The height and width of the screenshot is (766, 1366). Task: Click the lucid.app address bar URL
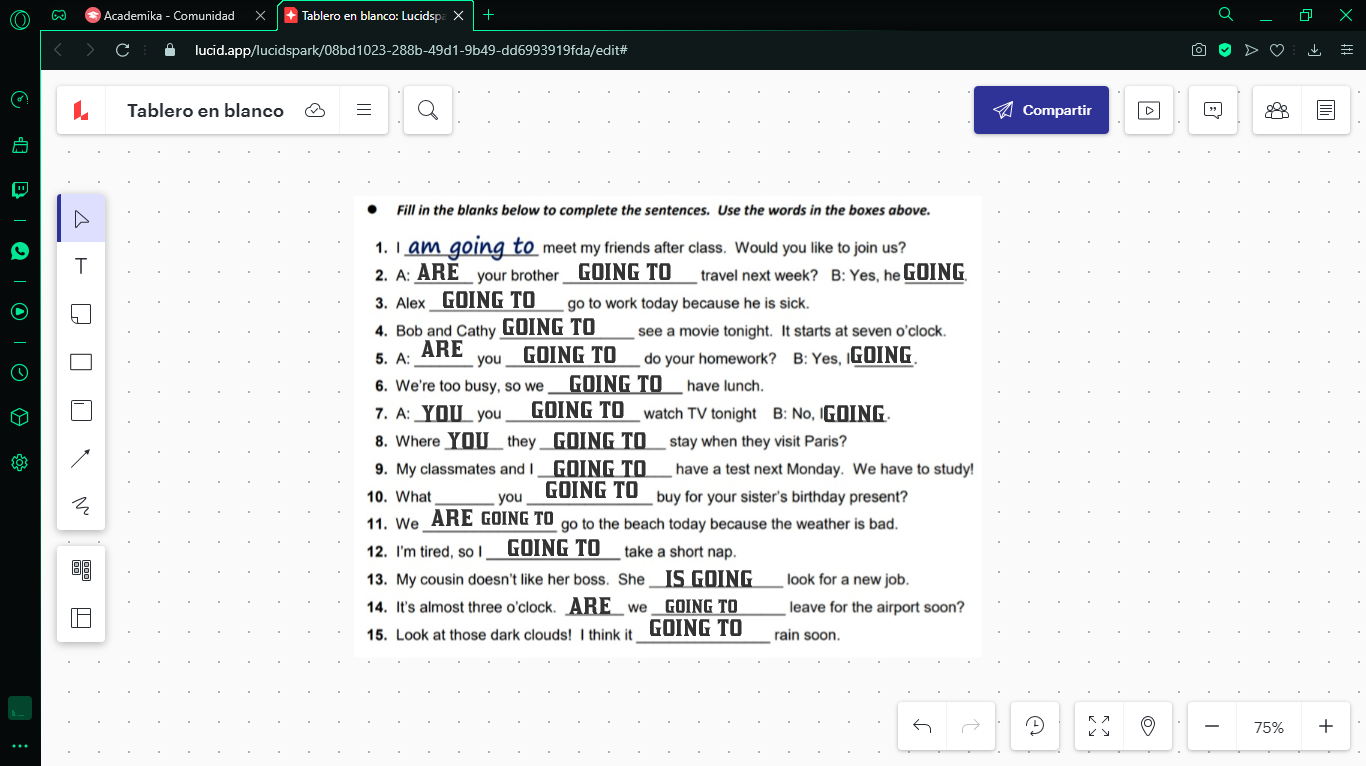pos(411,50)
